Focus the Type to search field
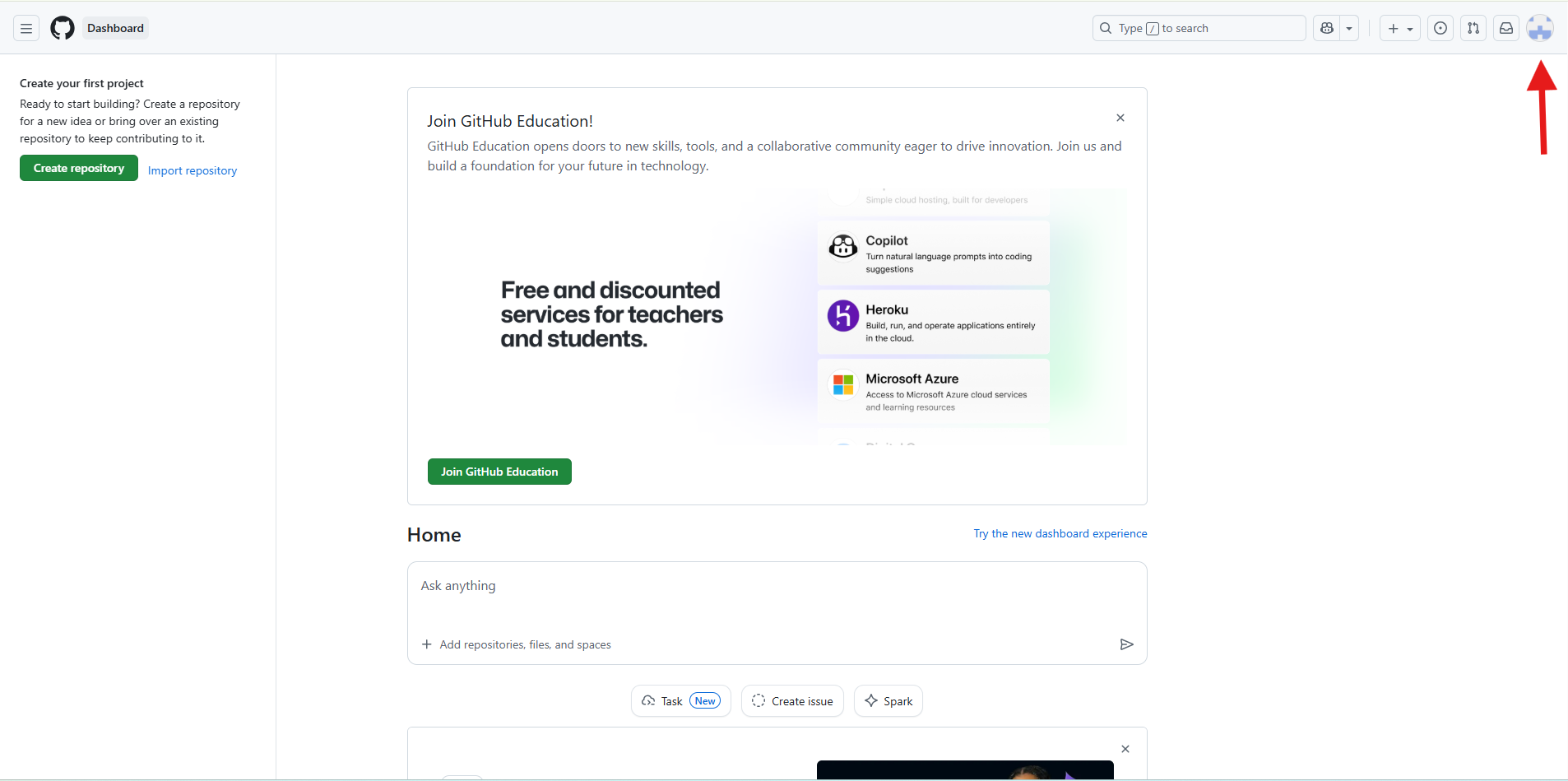Image resolution: width=1568 pixels, height=781 pixels. click(x=1199, y=28)
